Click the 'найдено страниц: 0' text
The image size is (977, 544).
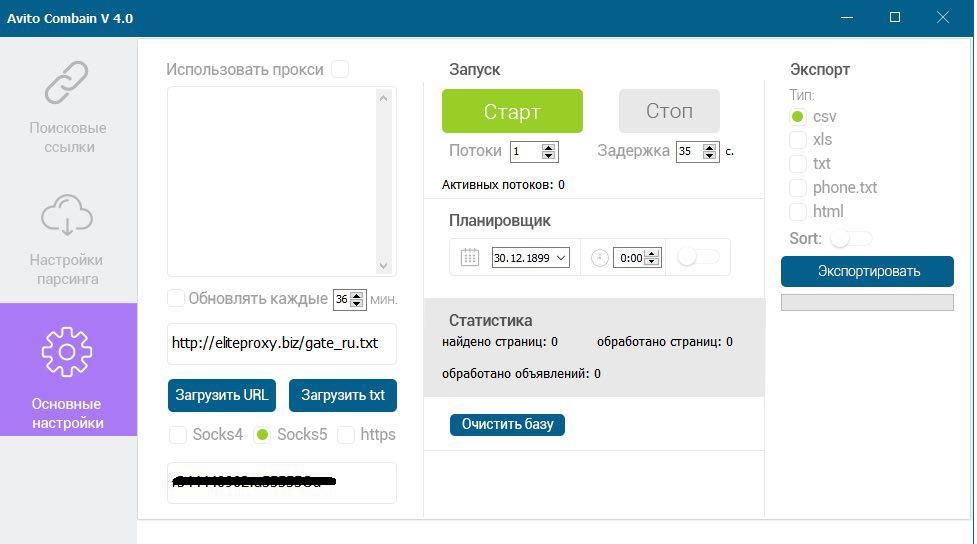(x=500, y=341)
